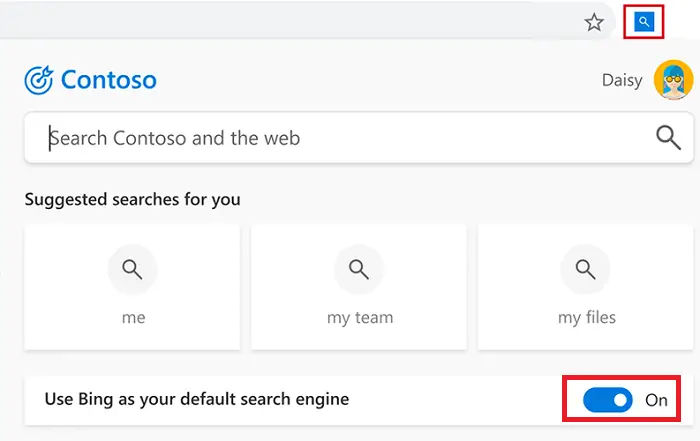Open Daisy's profile avatar picture
700x441 pixels.
(673, 80)
